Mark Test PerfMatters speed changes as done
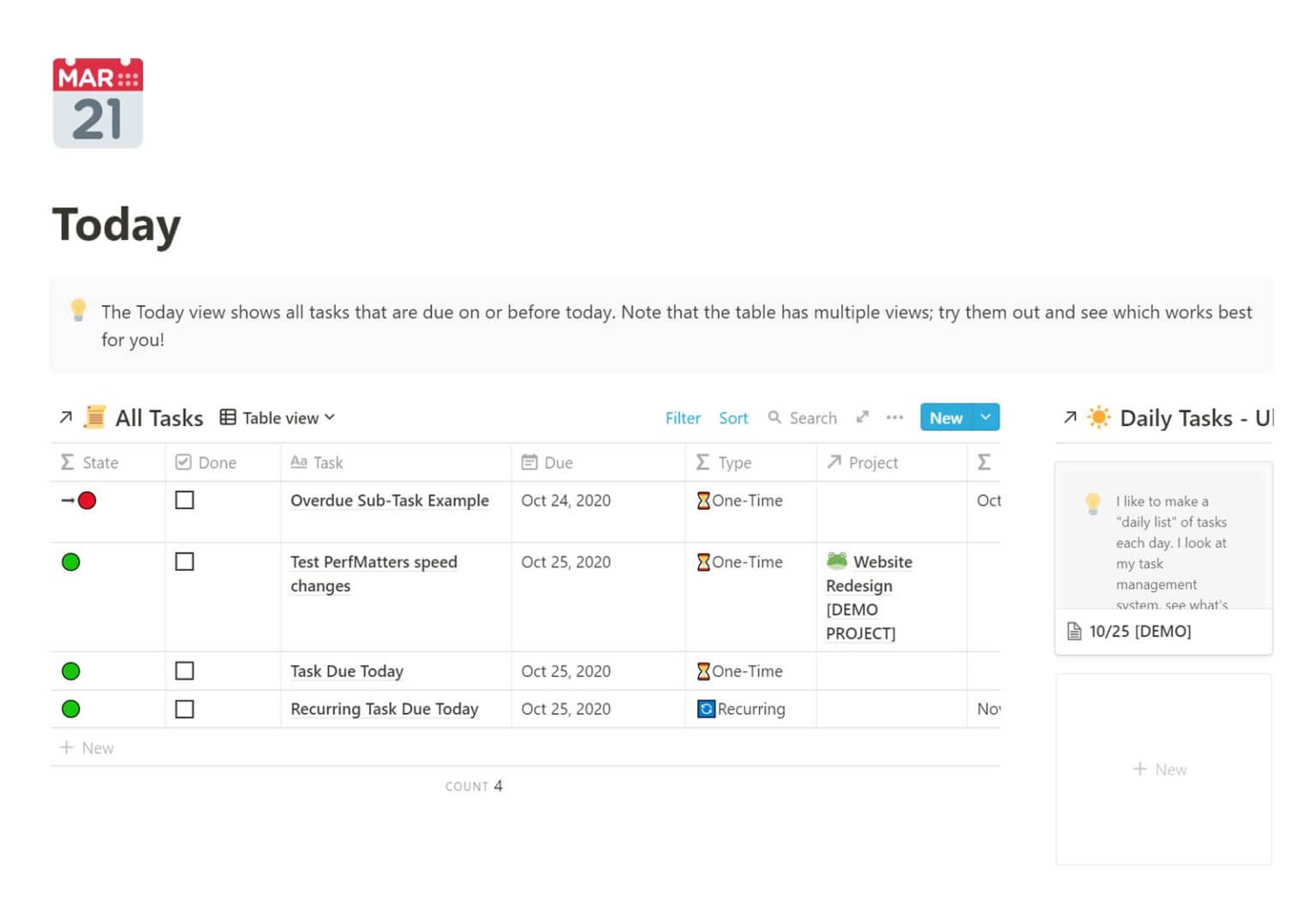 click(184, 561)
